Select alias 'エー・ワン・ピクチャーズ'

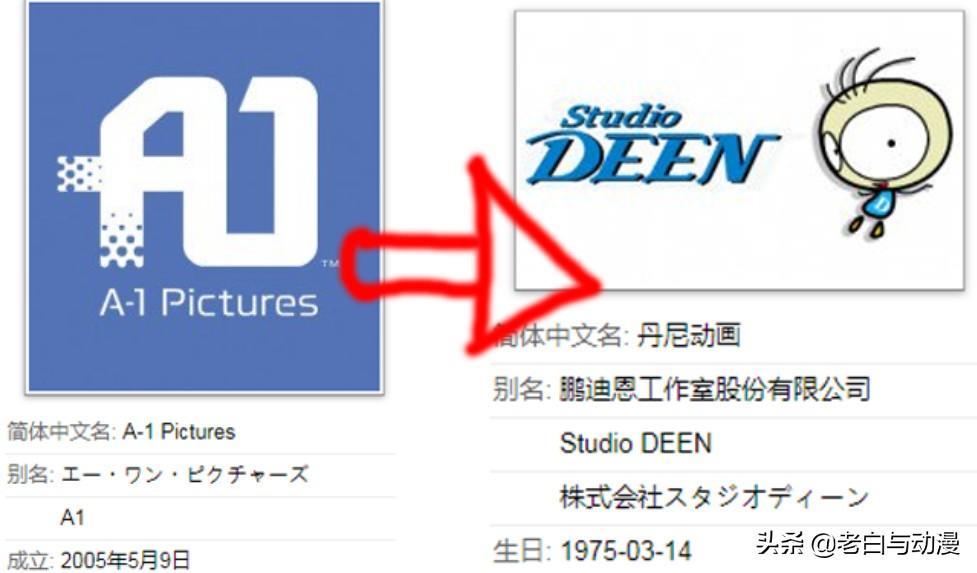point(184,475)
